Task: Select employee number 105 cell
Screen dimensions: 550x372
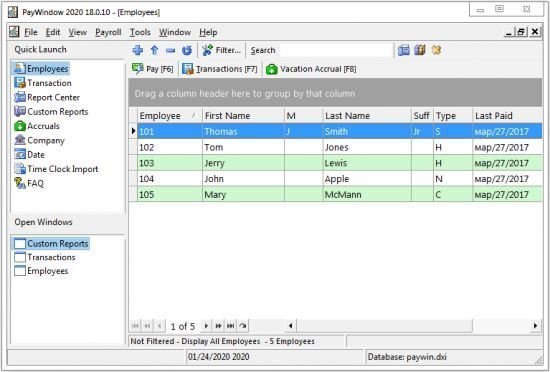Action: tap(170, 195)
